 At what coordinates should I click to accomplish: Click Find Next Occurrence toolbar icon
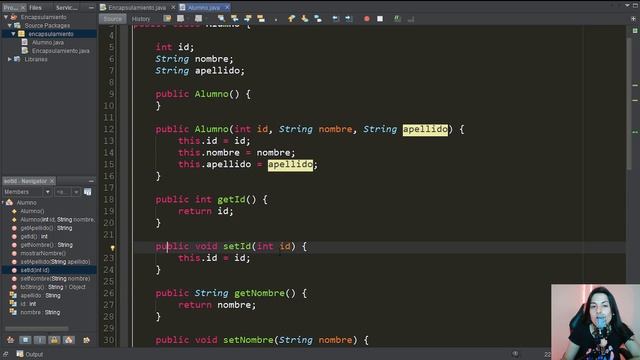pos(248,19)
